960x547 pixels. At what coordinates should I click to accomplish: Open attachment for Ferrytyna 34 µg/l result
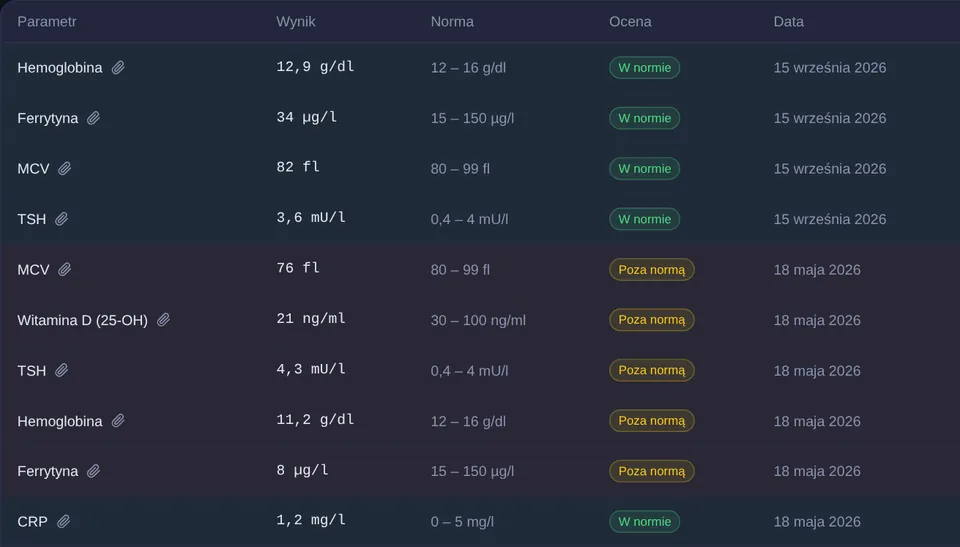pyautogui.click(x=93, y=118)
